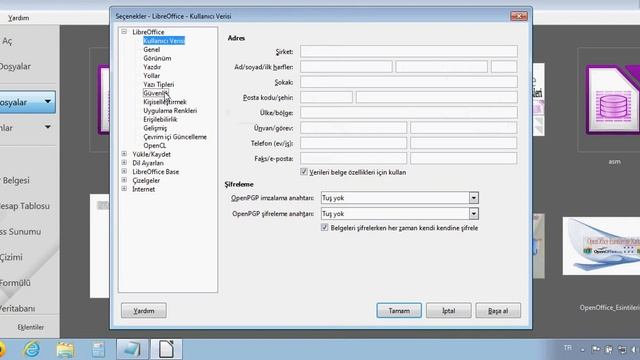This screenshot has height=360, width=640.
Task: Click the Hesap Tablosu entry in Start Center
Action: click(24, 206)
